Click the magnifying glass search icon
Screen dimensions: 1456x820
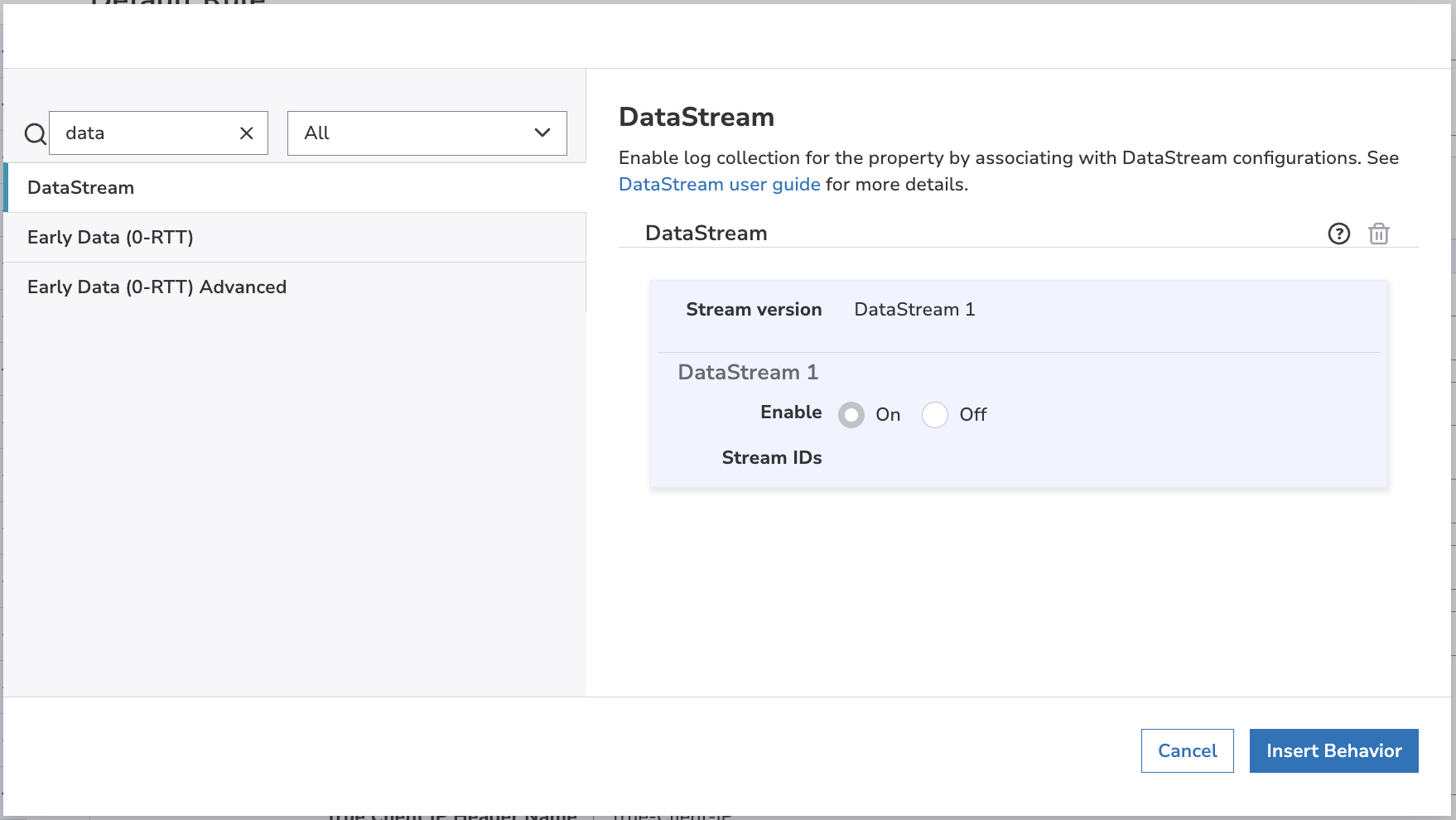coord(34,133)
